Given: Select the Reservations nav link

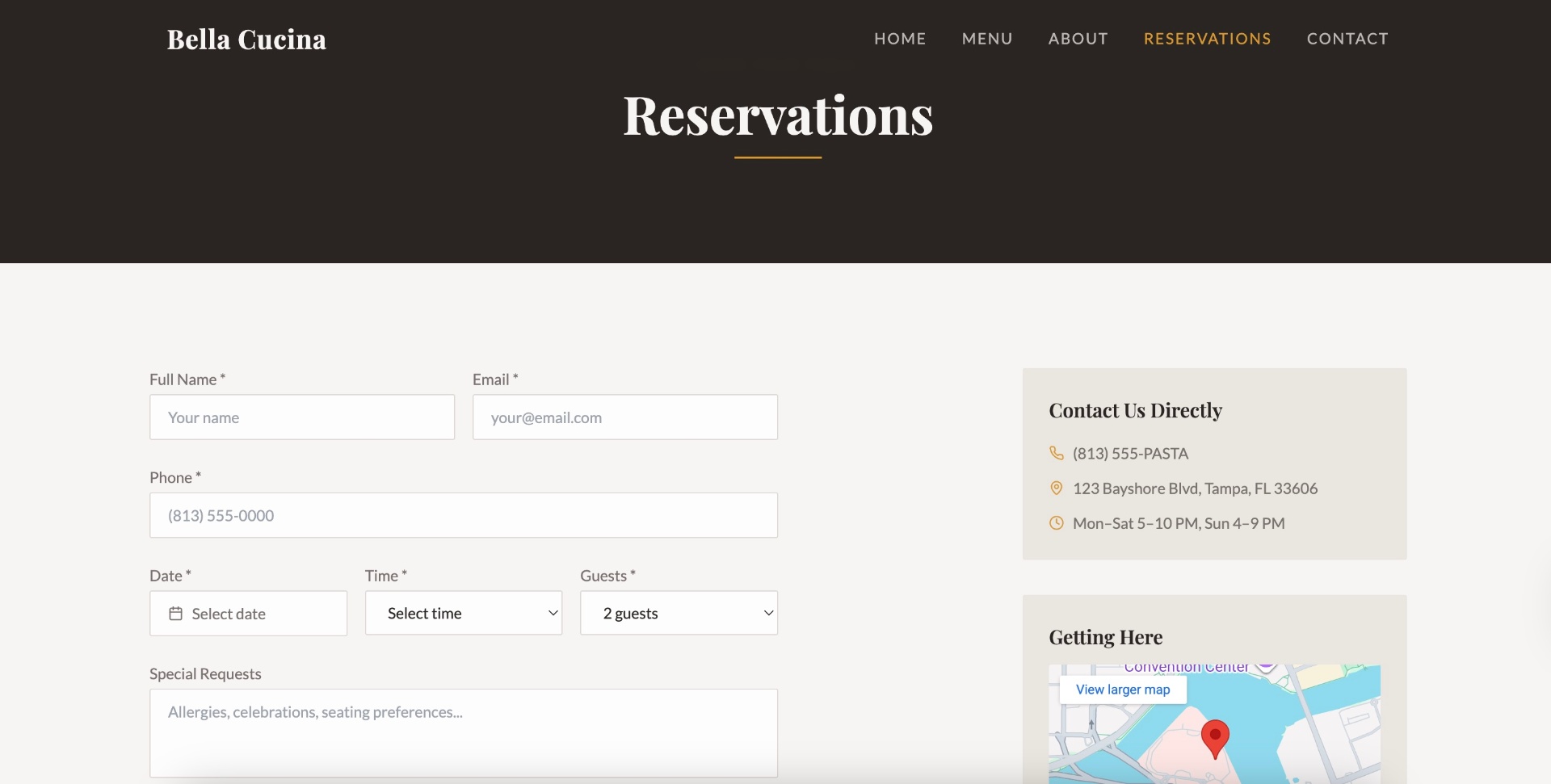Looking at the screenshot, I should coord(1208,39).
